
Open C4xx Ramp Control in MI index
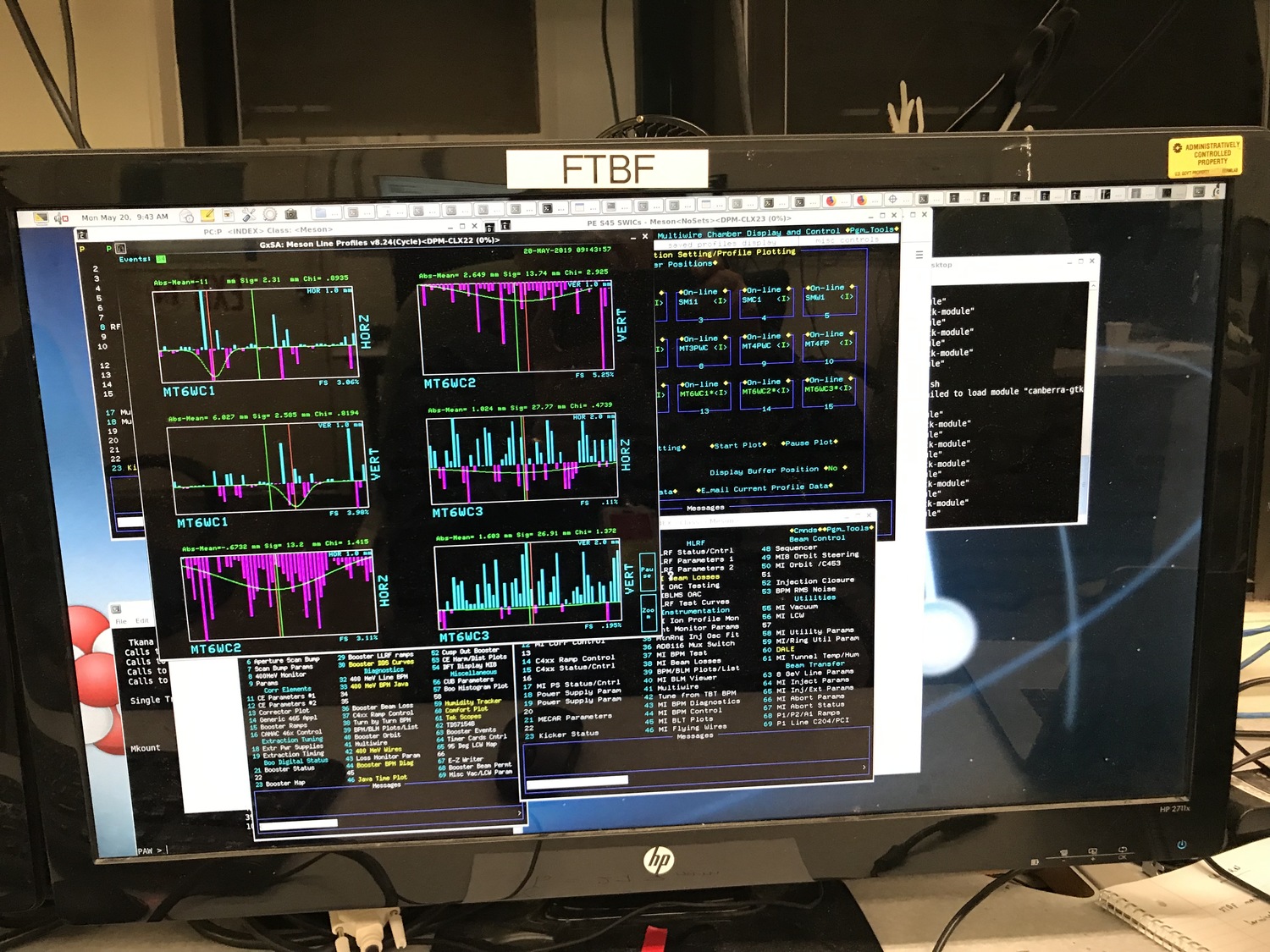(x=575, y=658)
